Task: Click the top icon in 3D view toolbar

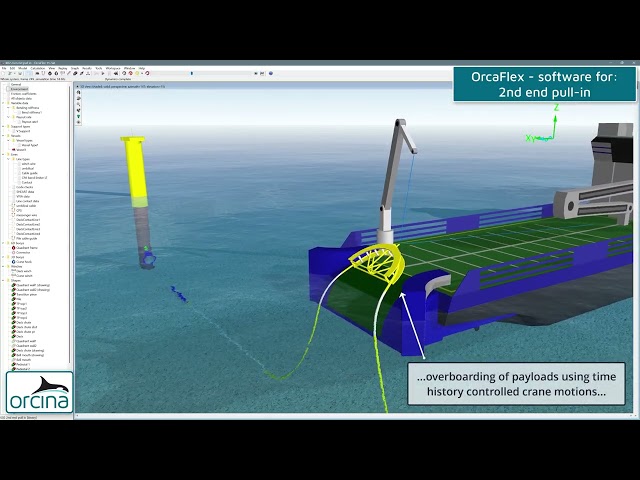Action: (78, 92)
